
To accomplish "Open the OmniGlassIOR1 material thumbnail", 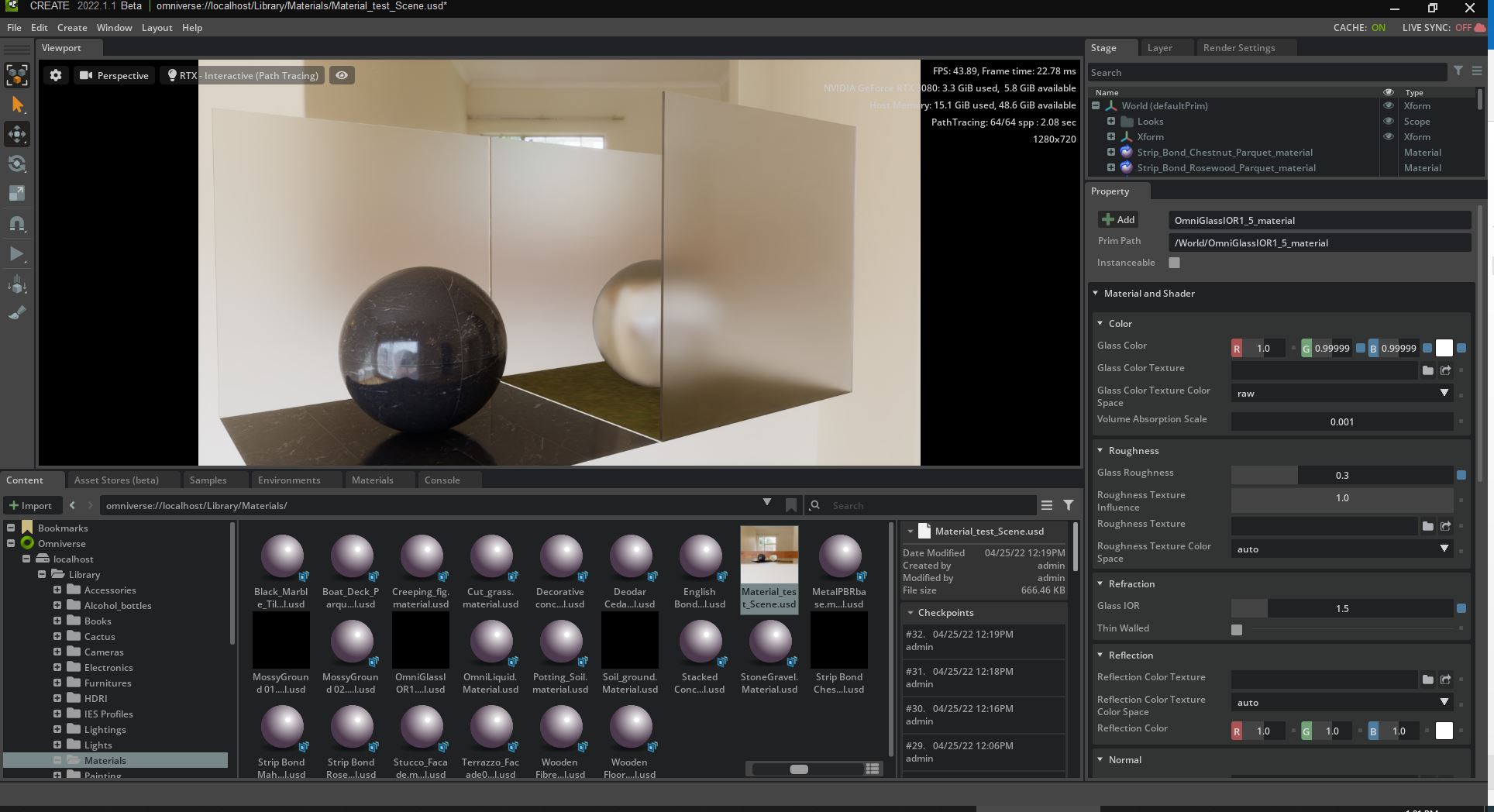I will [421, 640].
